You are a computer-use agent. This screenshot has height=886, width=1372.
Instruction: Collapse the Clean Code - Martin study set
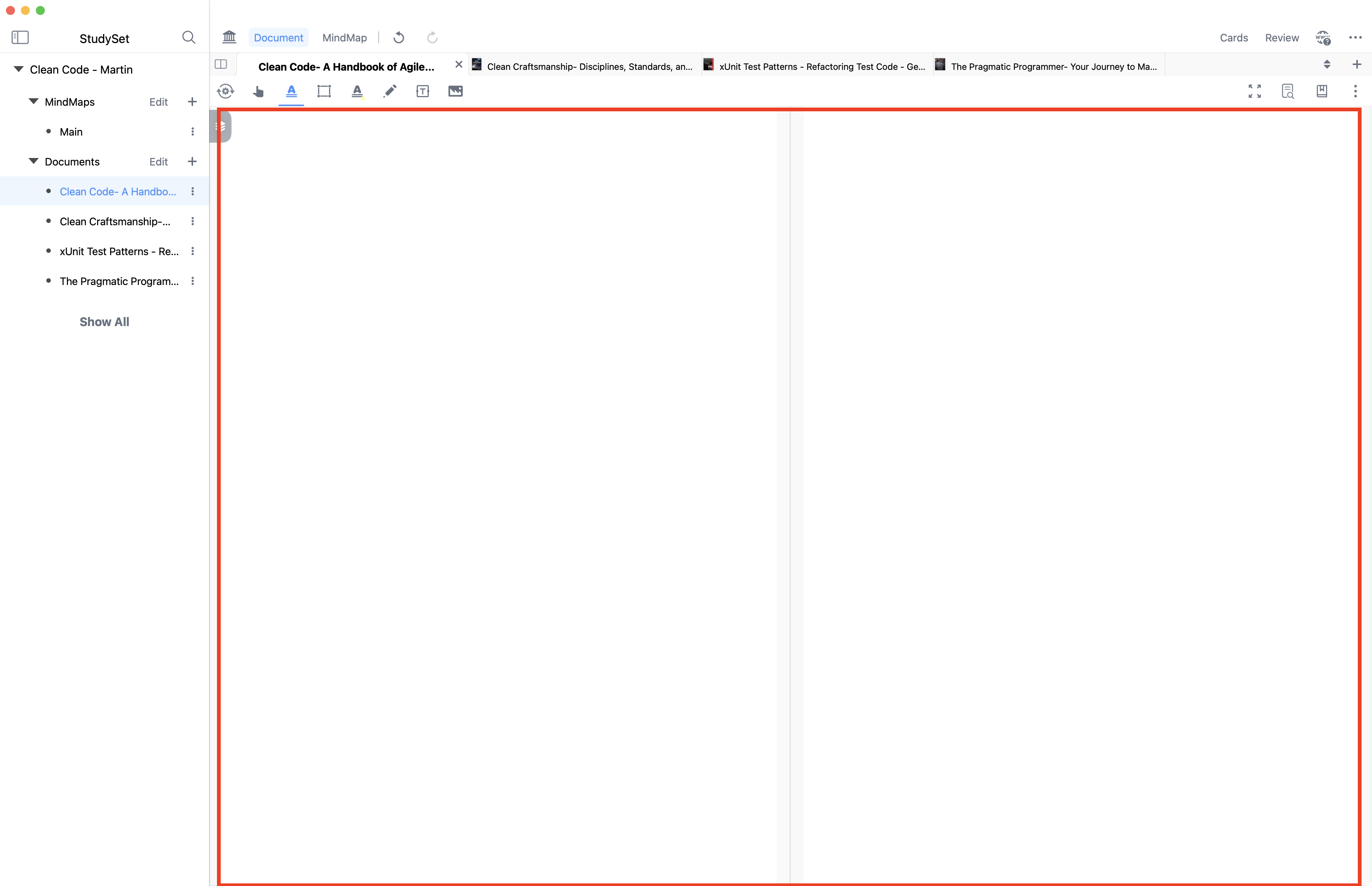point(18,69)
